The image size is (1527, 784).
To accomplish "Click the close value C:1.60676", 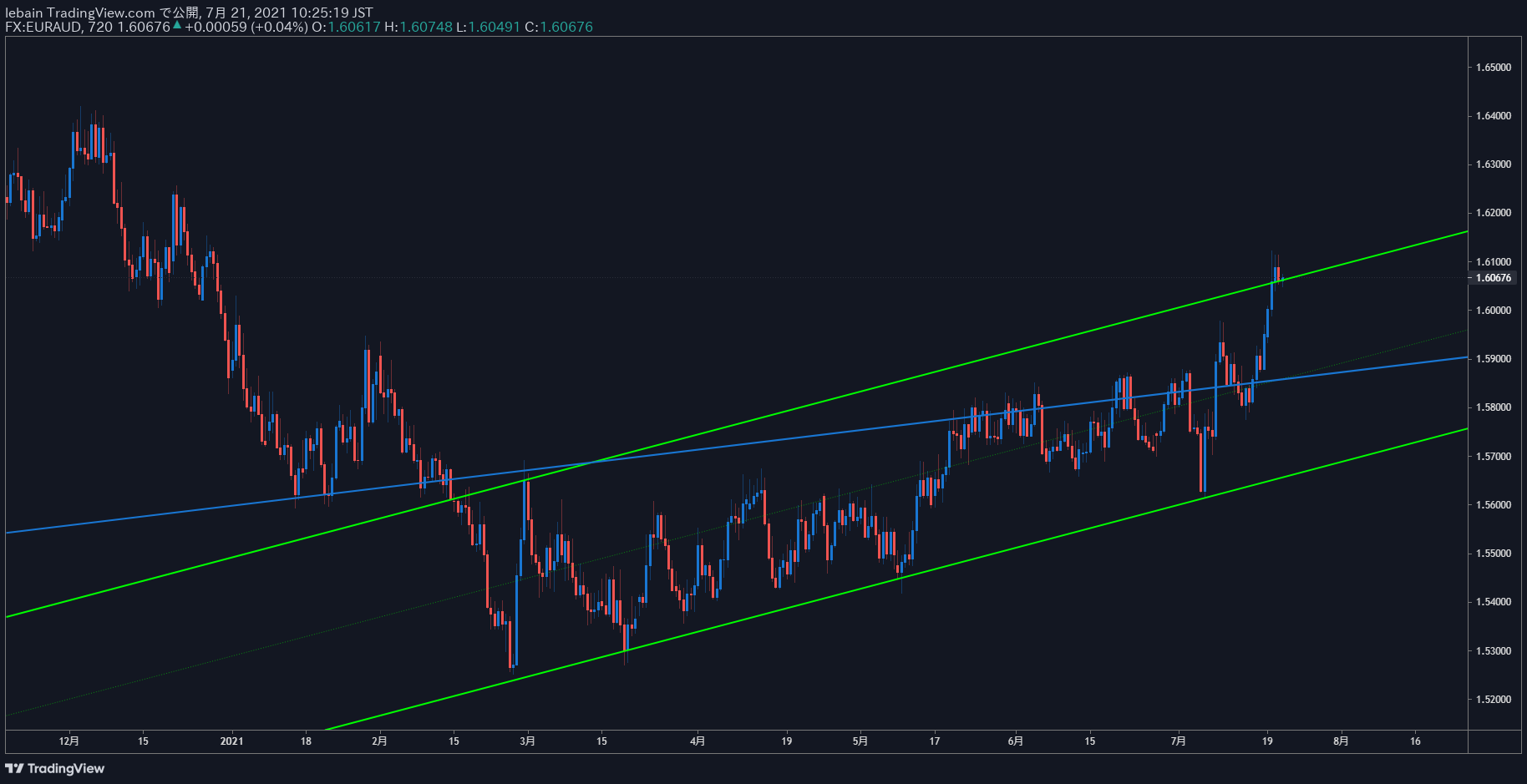I will (x=559, y=27).
